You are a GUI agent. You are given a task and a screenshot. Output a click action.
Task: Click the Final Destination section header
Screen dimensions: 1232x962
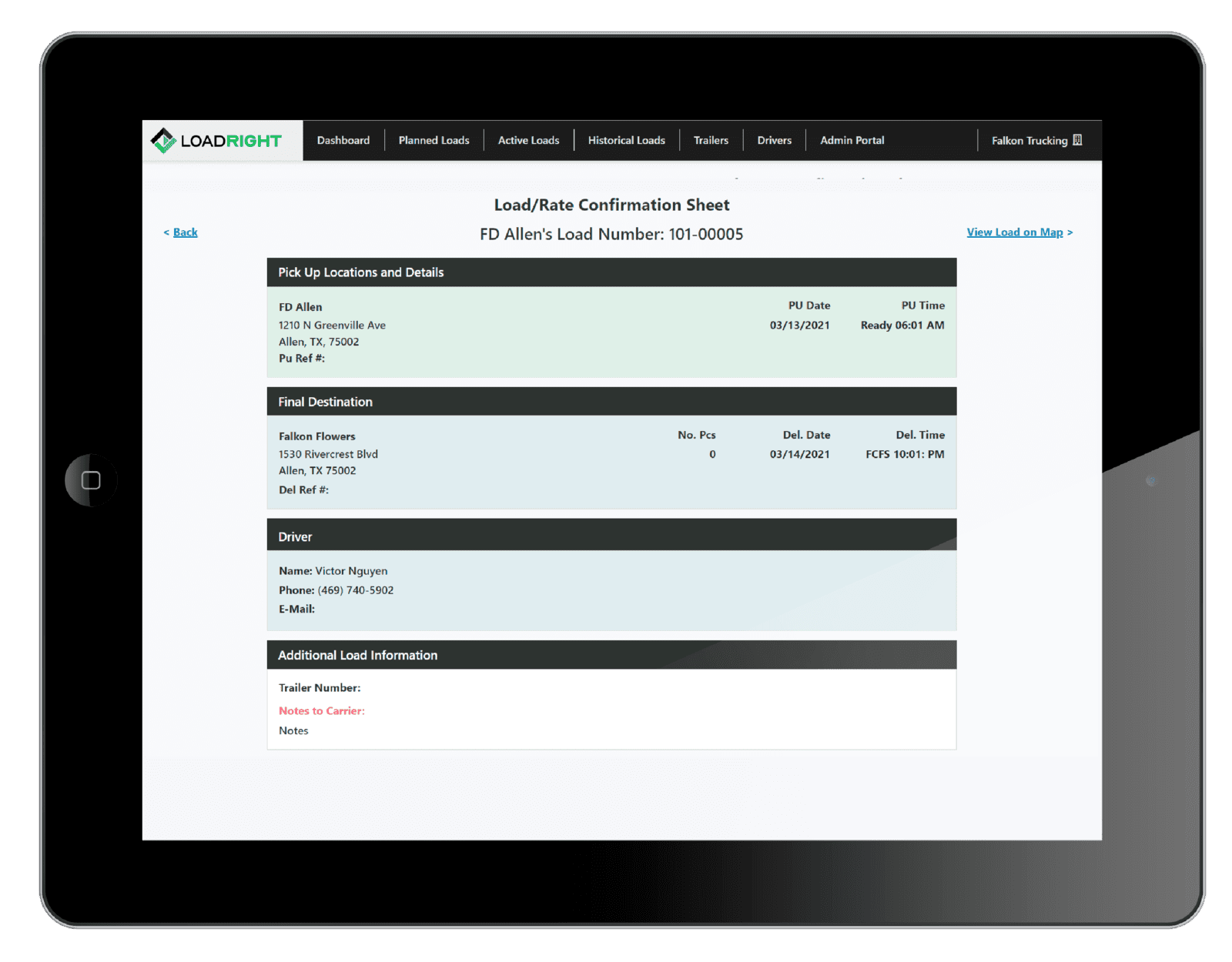(611, 402)
